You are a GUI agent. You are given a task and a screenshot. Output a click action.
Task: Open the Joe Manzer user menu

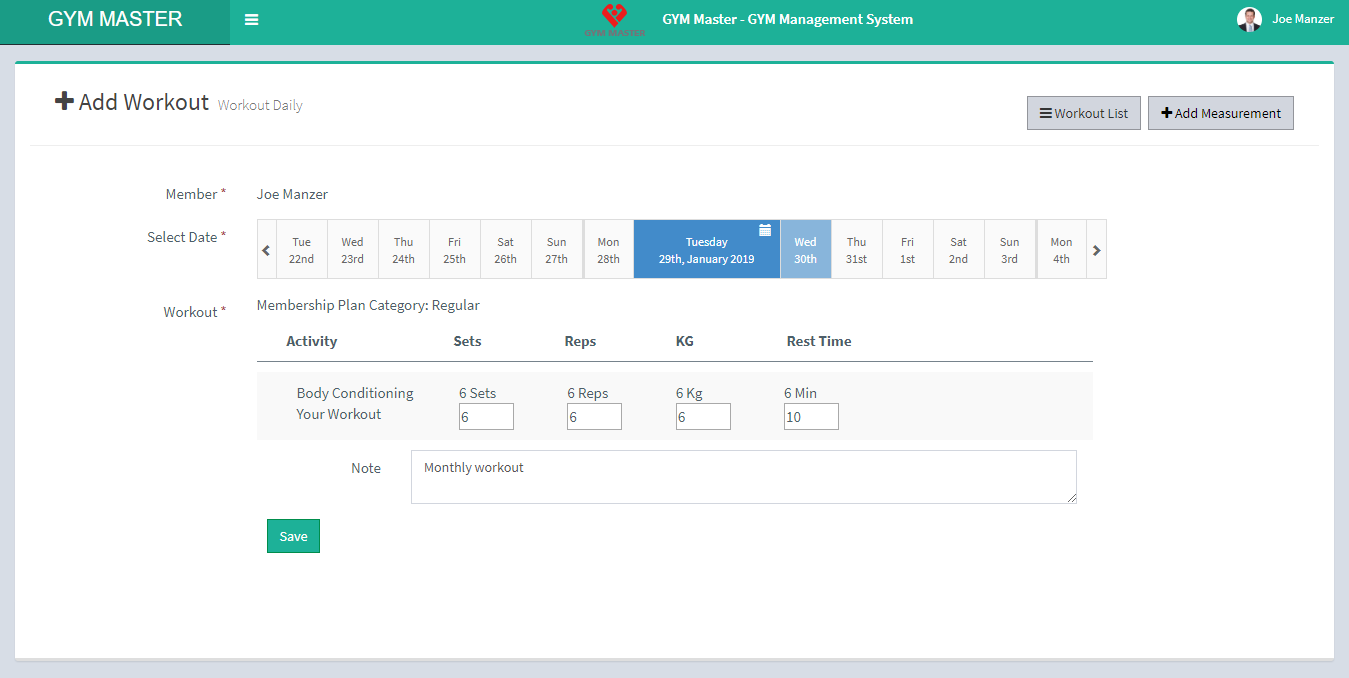pos(1302,19)
